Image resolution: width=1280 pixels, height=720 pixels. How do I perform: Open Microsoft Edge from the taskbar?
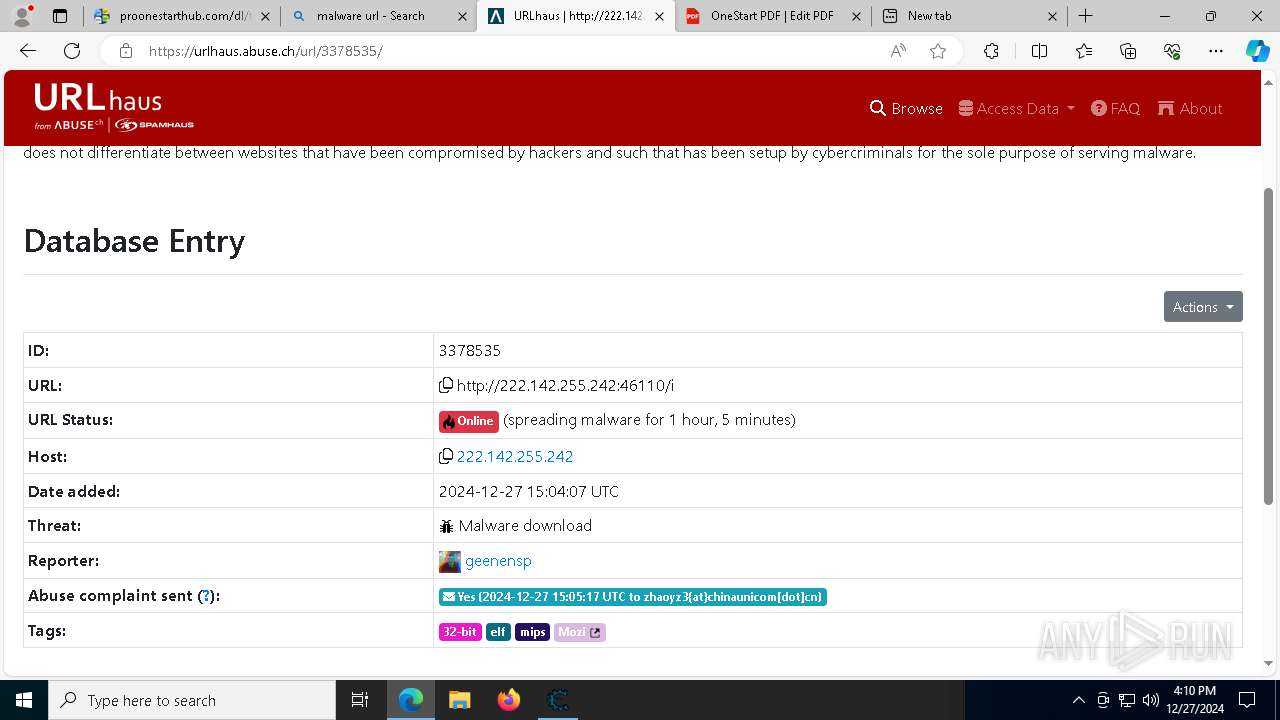point(411,700)
